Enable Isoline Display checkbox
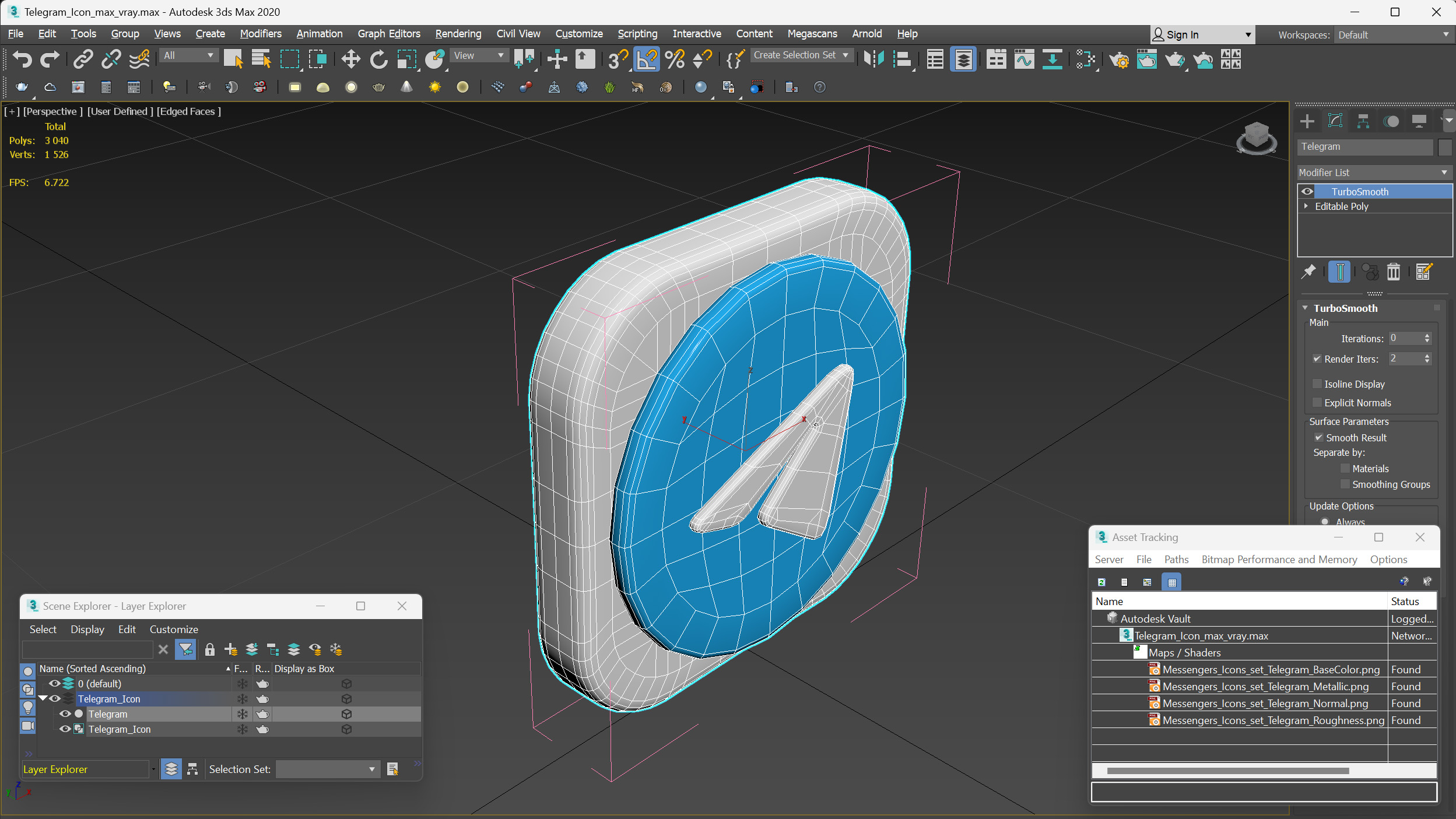Viewport: 1456px width, 819px height. tap(1317, 384)
